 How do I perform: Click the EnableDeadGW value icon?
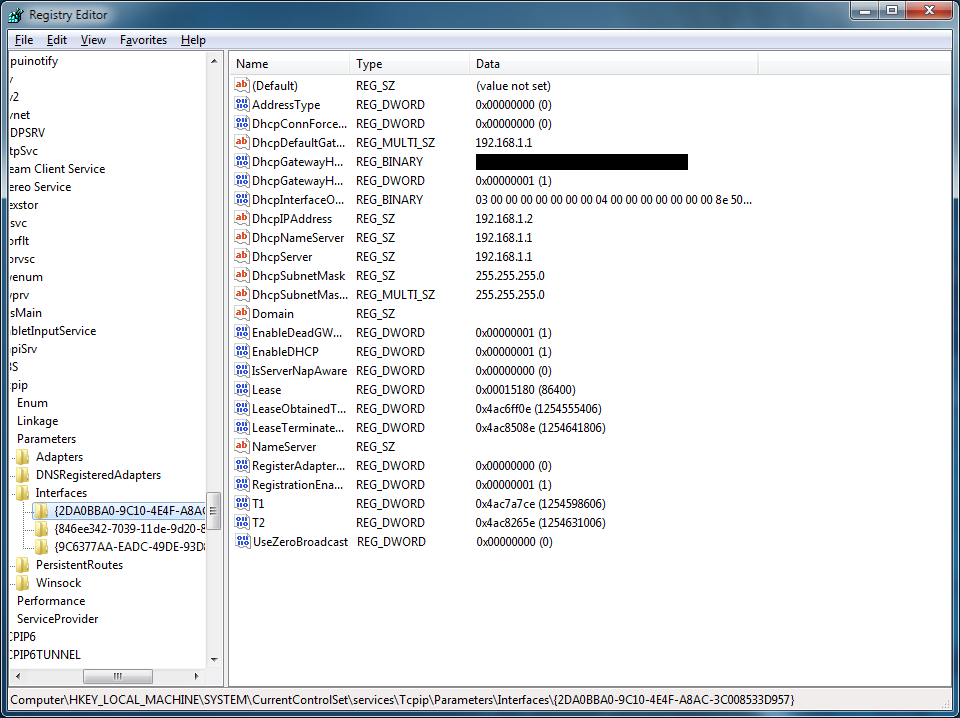(242, 332)
